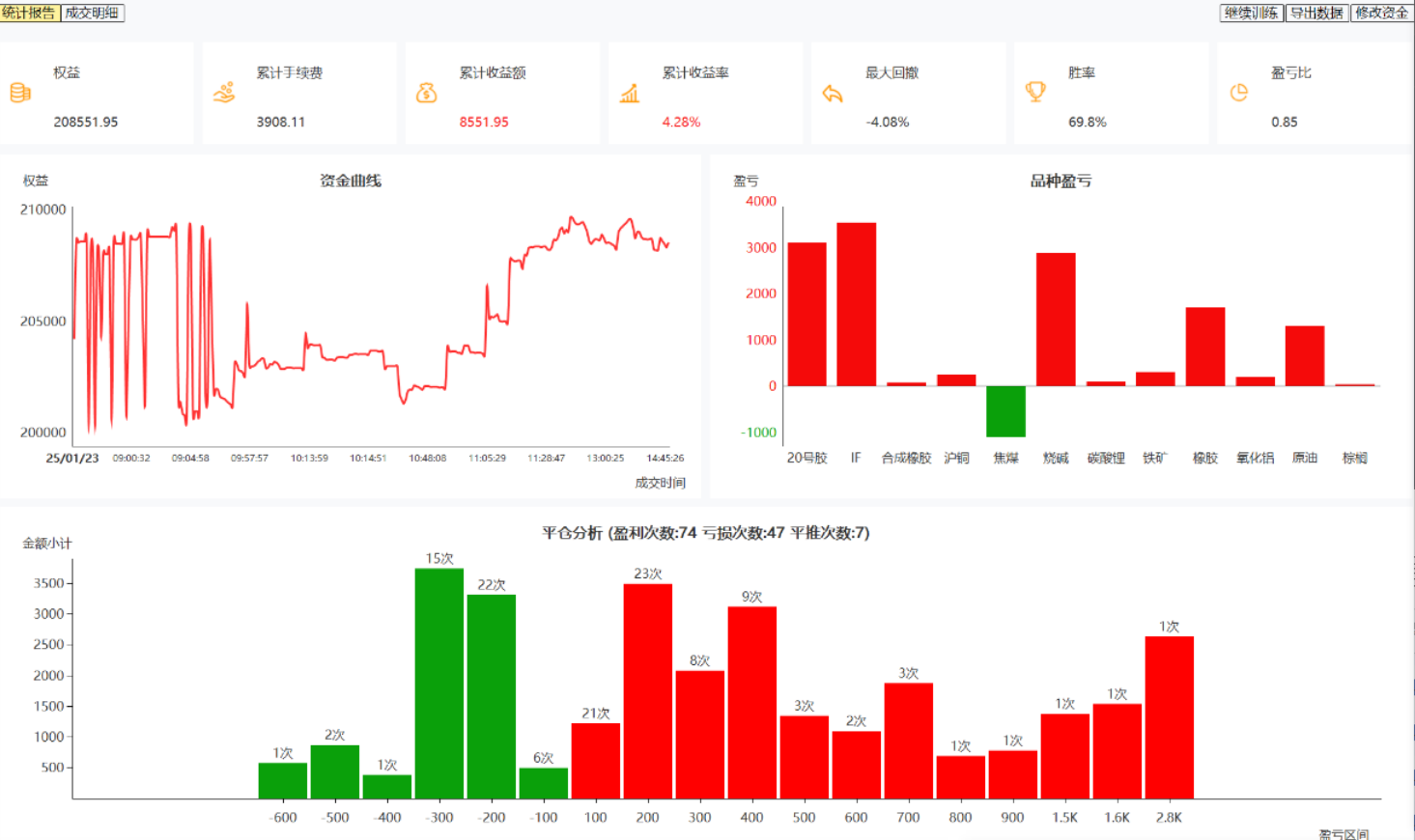
Task: Click the pie chart icon beside 盈亏比
Action: [1239, 93]
